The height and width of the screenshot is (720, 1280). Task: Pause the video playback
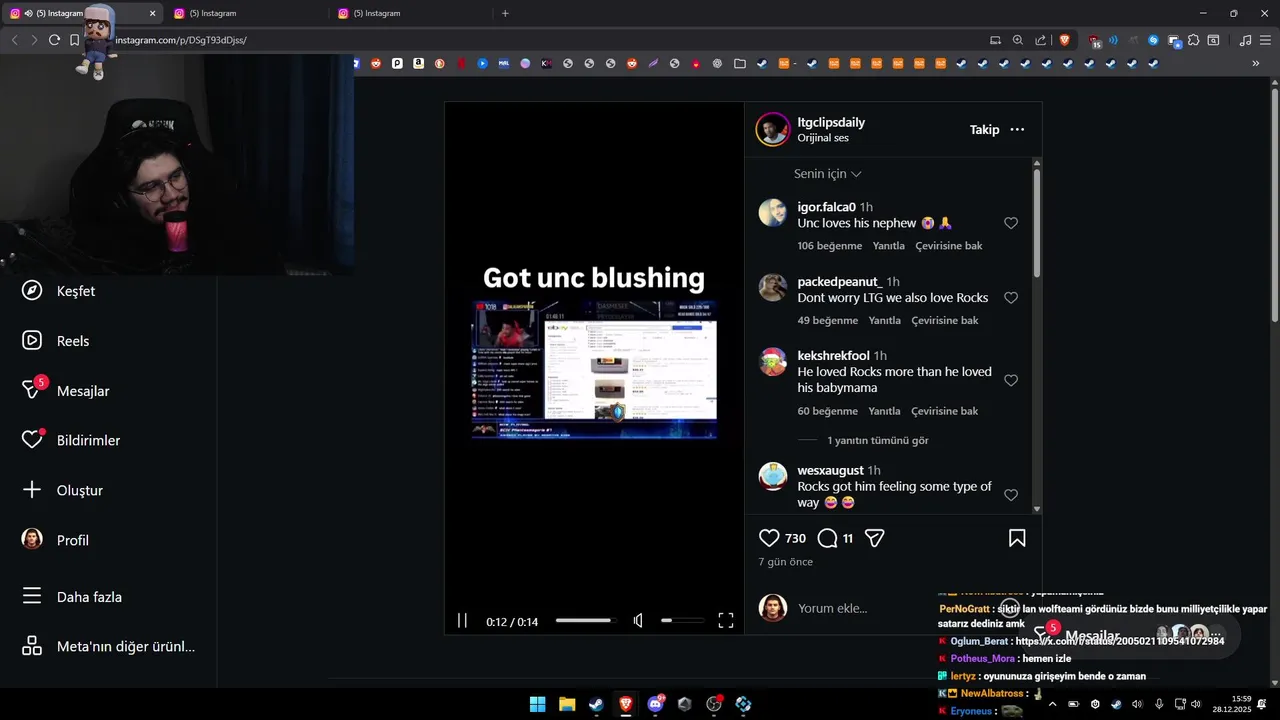462,621
